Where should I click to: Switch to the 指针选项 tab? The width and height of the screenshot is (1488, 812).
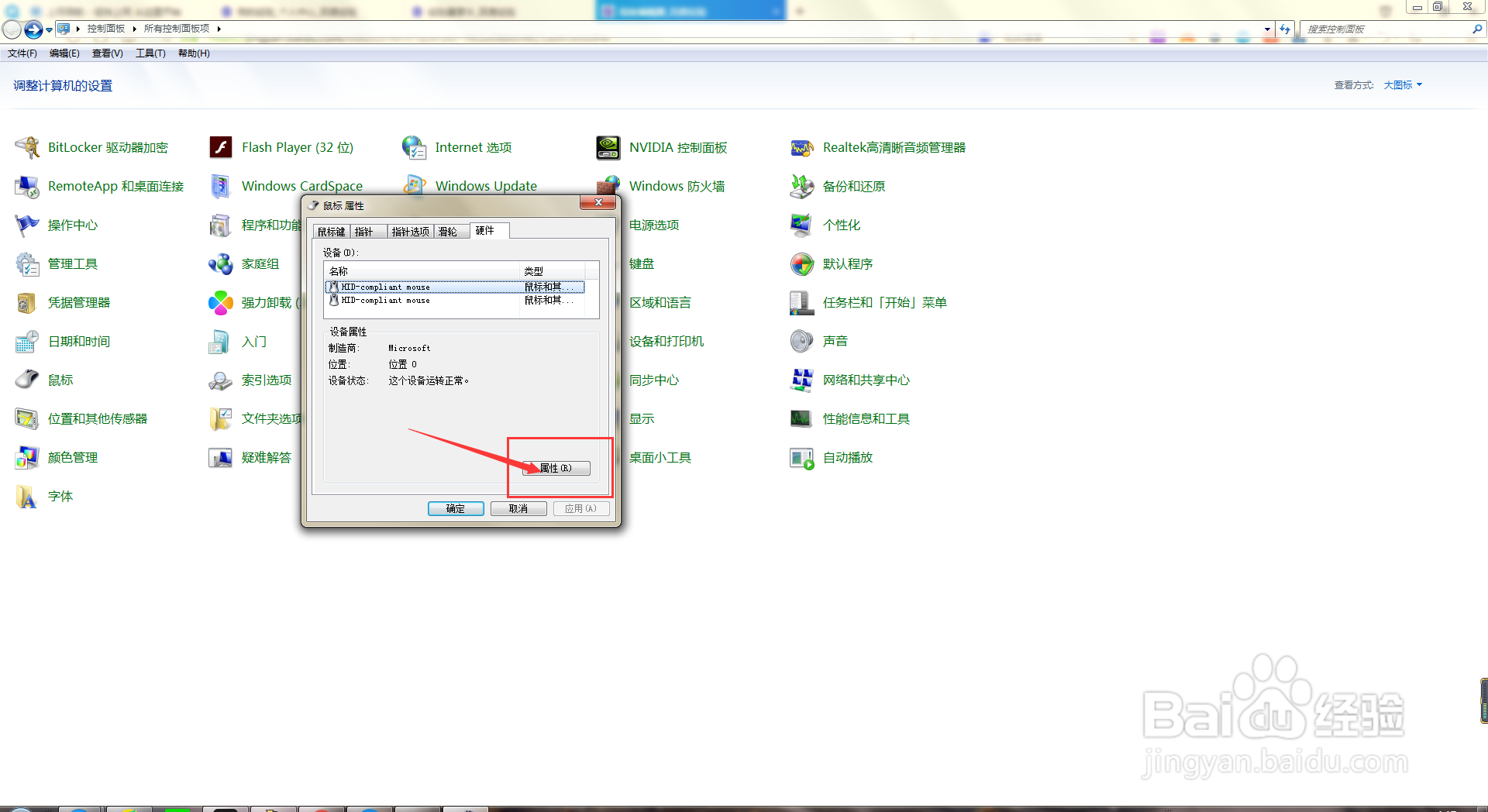(x=411, y=232)
